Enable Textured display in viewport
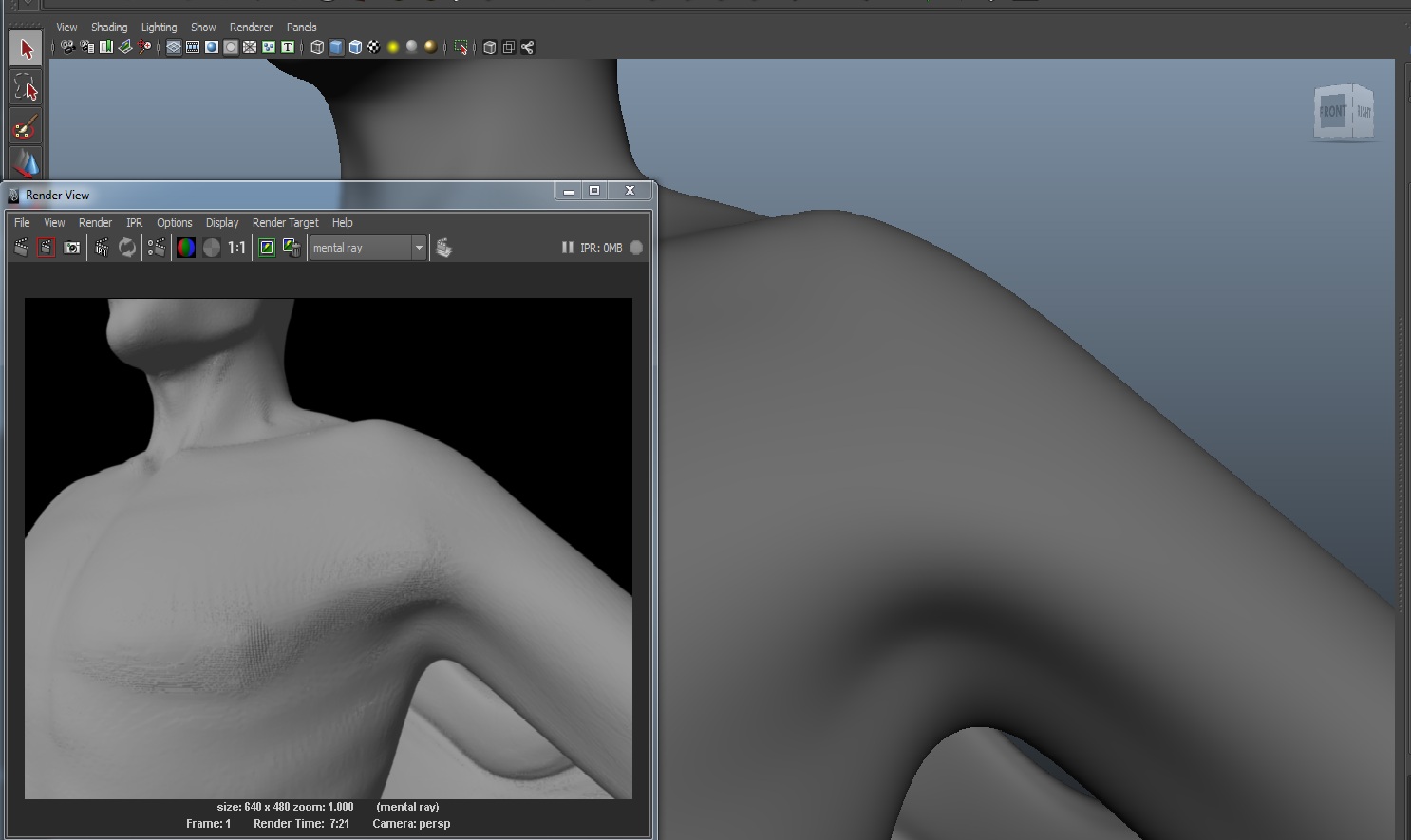This screenshot has height=840, width=1411. tap(374, 47)
